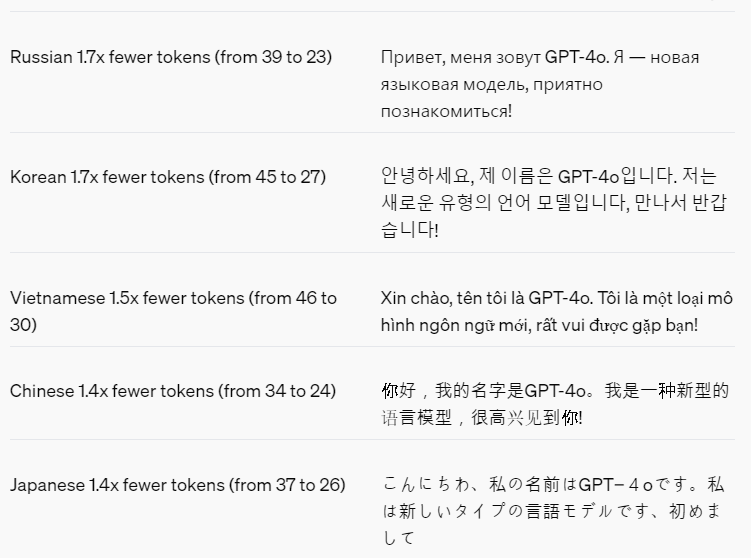
Task: Click 'GPT-4o' in the Chinese sentence
Action: tap(556, 391)
